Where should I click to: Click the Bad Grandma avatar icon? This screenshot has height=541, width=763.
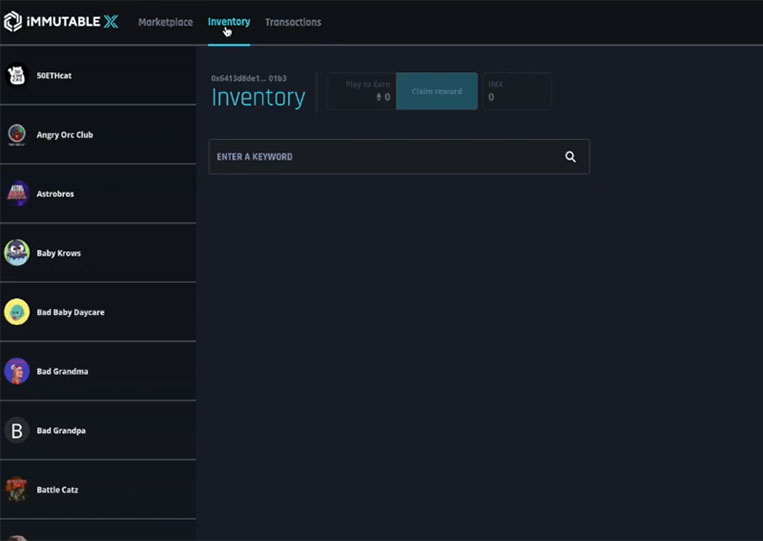(x=17, y=371)
